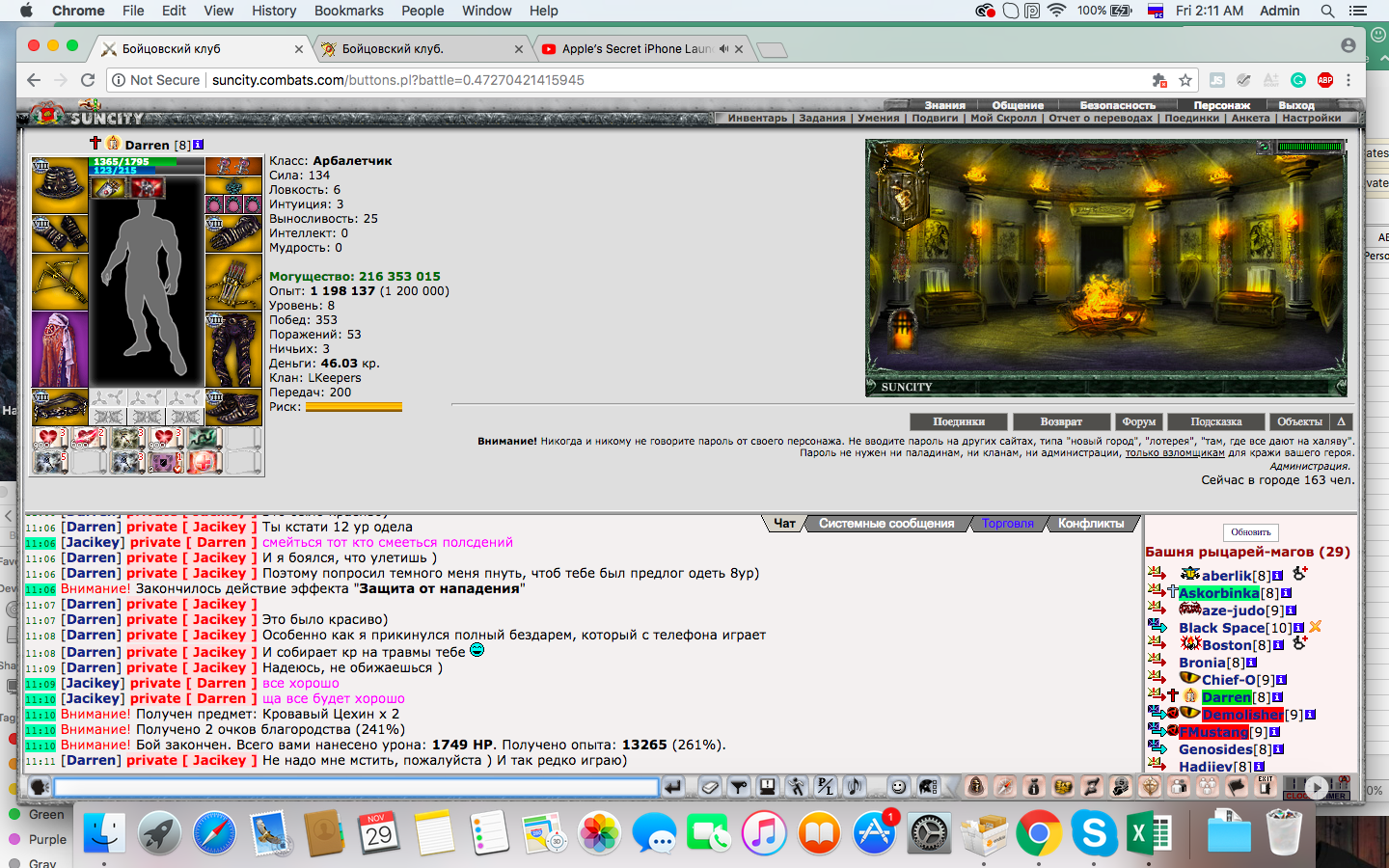This screenshot has height=868, width=1389.
Task: Click the sound toggle icon in chat bar
Action: tap(855, 787)
